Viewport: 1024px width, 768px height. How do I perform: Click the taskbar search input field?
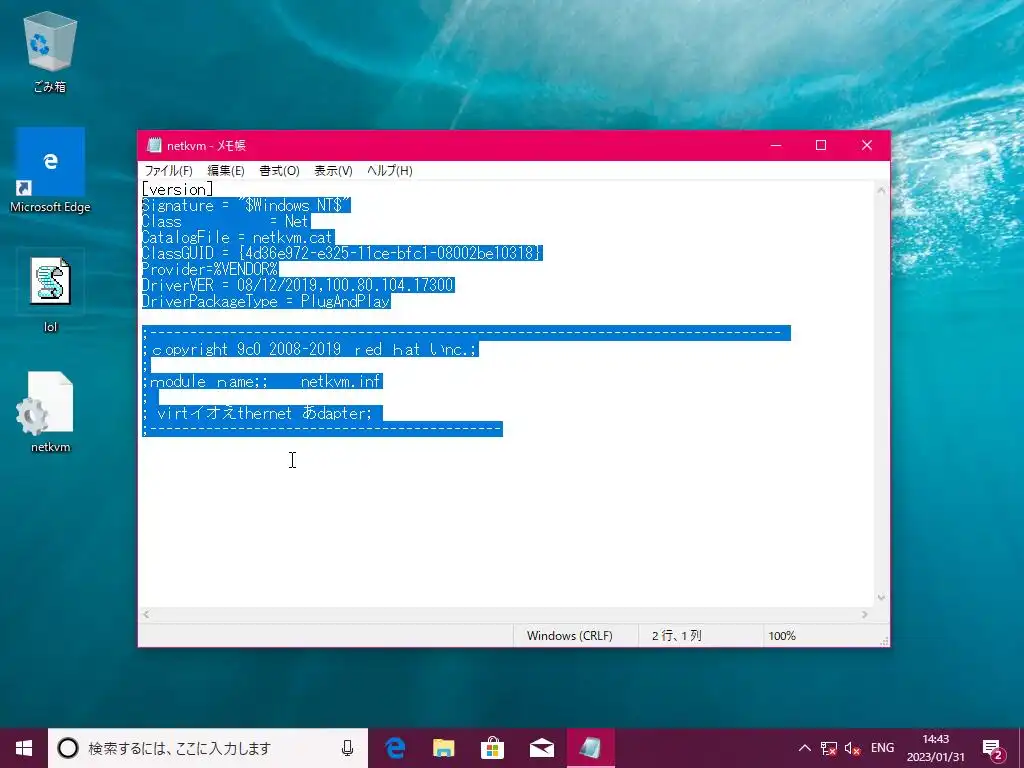click(x=208, y=748)
